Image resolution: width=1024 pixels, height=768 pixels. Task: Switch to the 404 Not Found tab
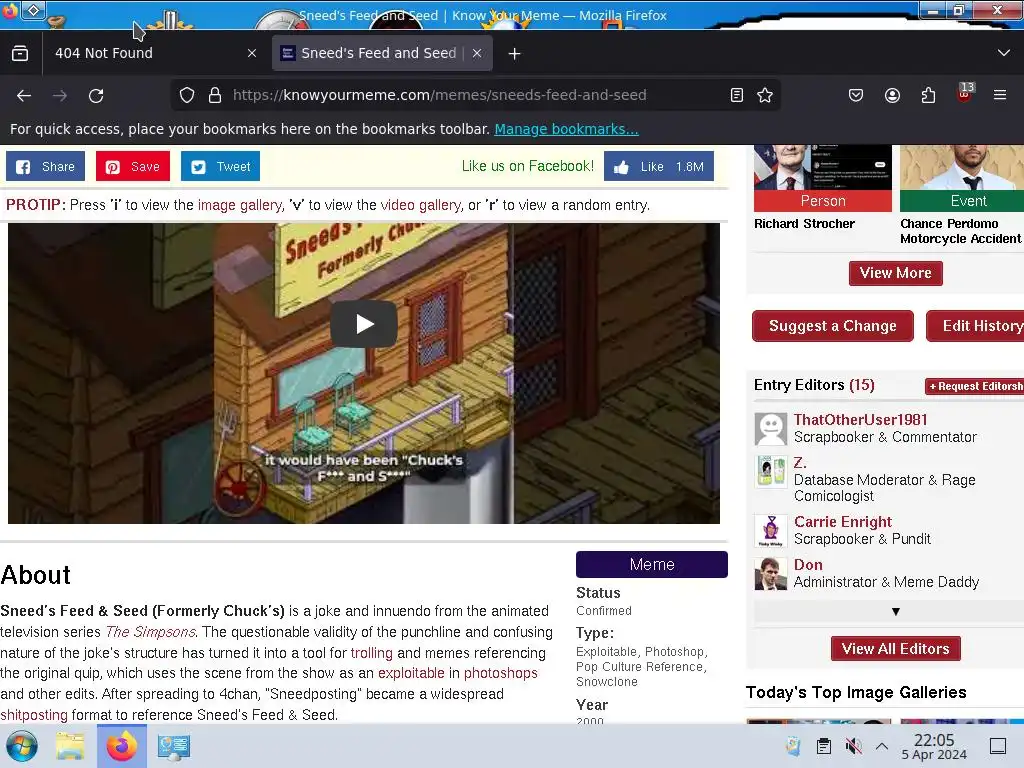[155, 54]
